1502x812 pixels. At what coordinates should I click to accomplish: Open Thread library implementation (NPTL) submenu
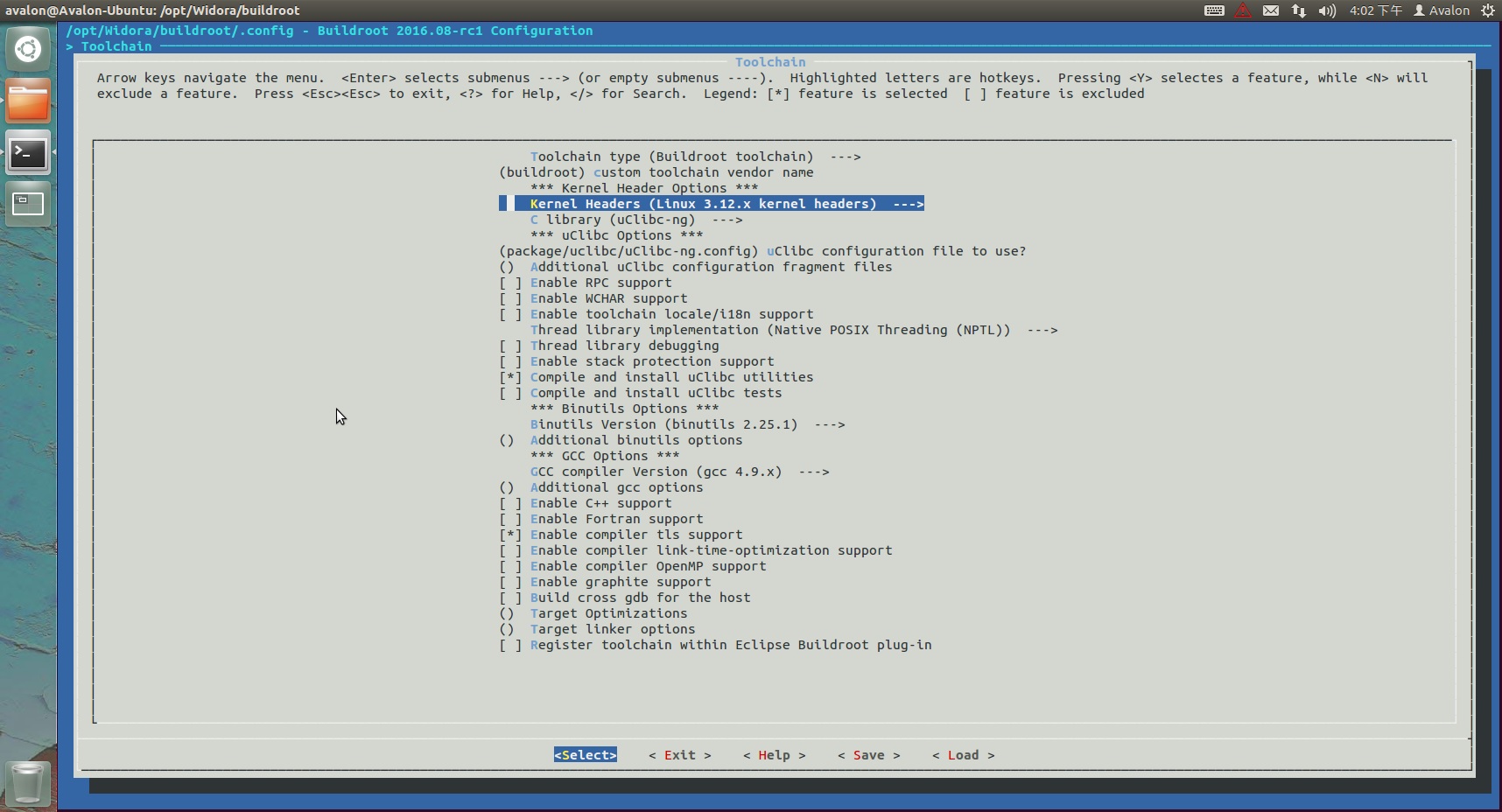click(794, 330)
